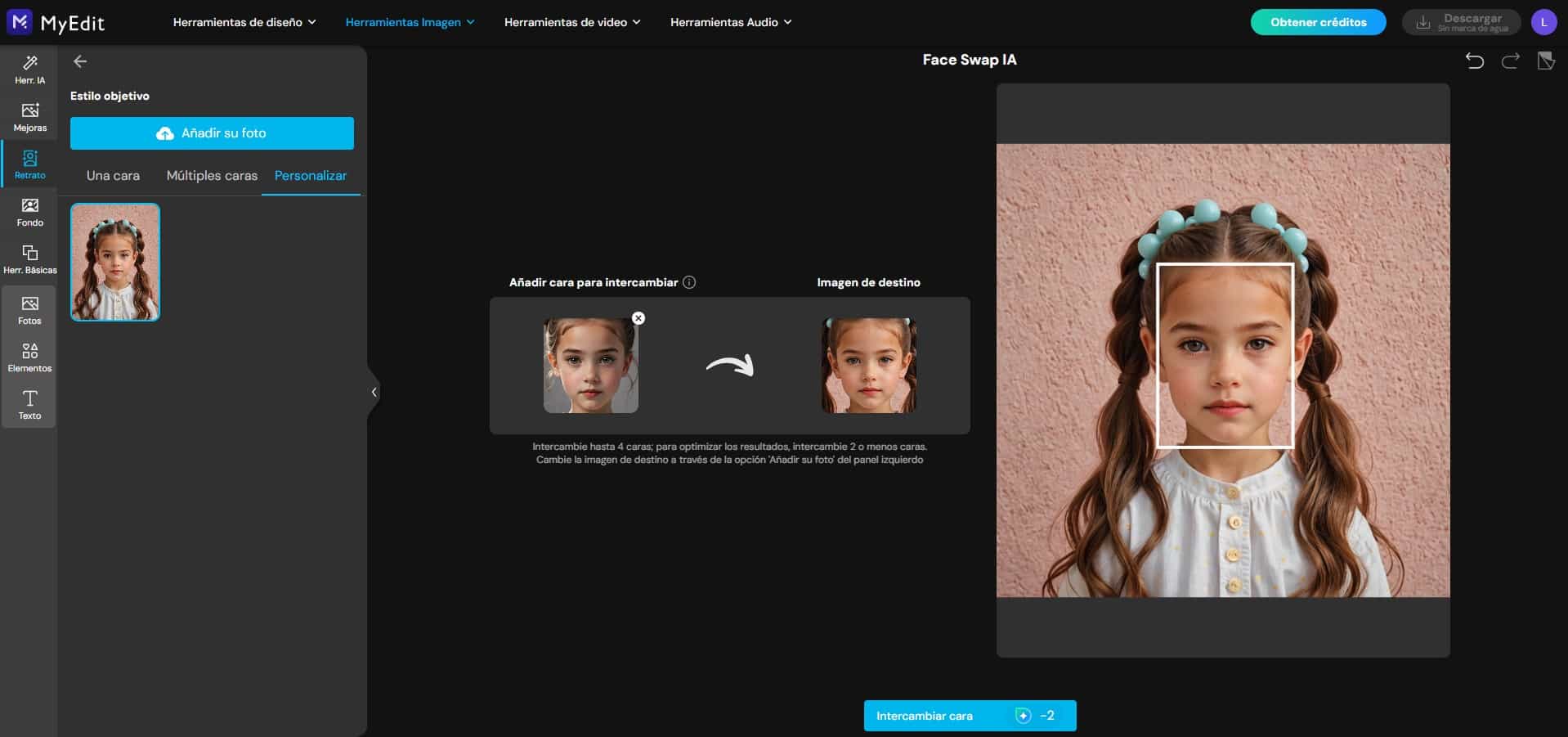Screen dimensions: 1568x737
Task: Undo the last action
Action: (1475, 61)
